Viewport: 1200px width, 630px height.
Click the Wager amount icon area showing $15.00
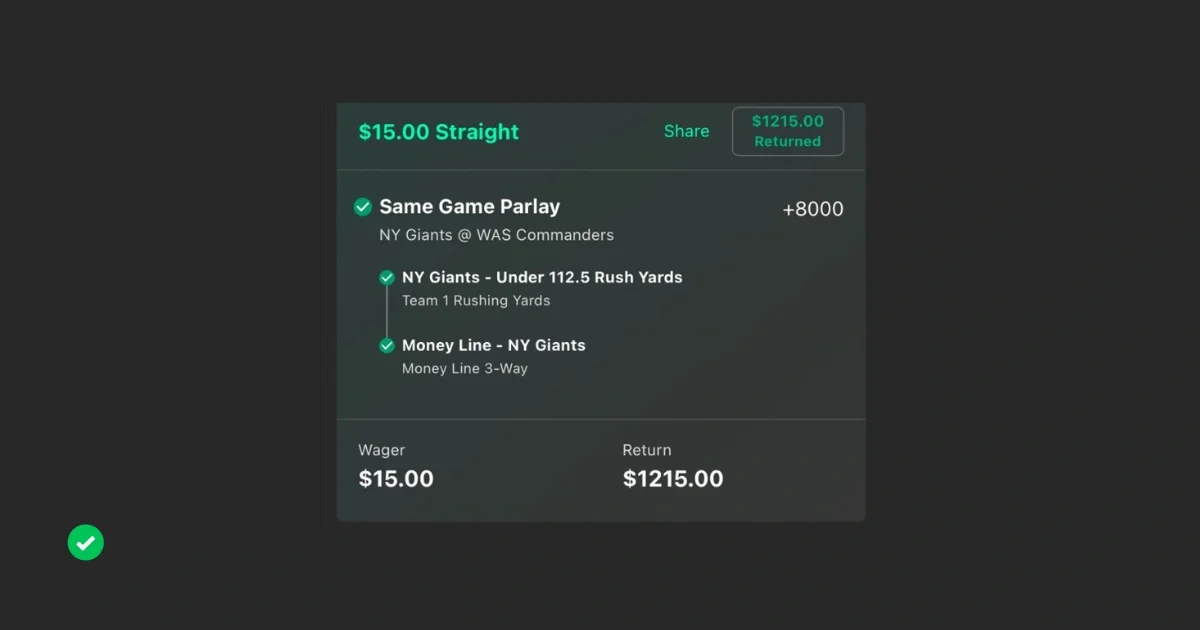click(x=396, y=478)
